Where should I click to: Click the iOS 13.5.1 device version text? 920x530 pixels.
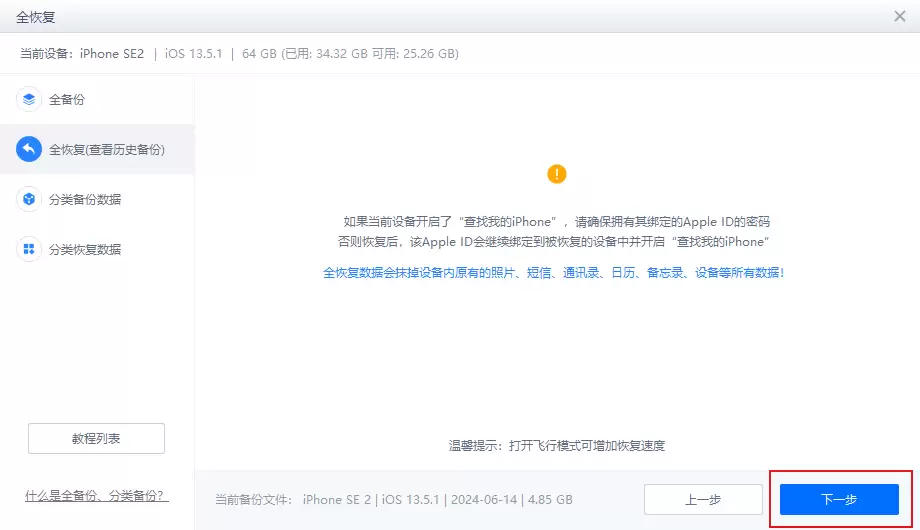pos(194,53)
